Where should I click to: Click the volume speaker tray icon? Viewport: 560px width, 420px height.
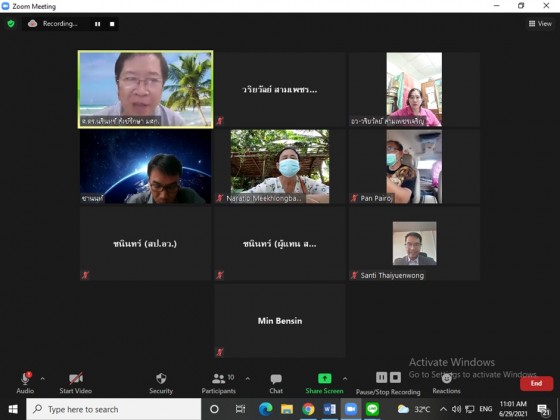coord(456,409)
